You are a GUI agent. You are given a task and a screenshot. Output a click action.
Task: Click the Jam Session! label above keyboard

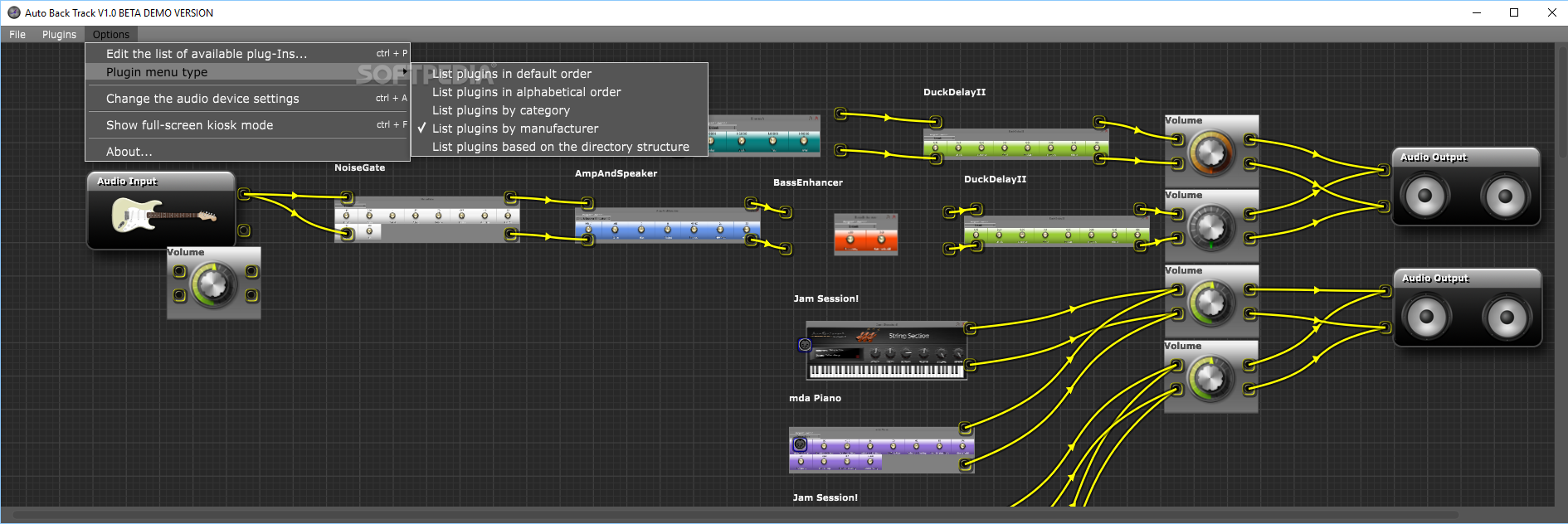click(x=826, y=298)
